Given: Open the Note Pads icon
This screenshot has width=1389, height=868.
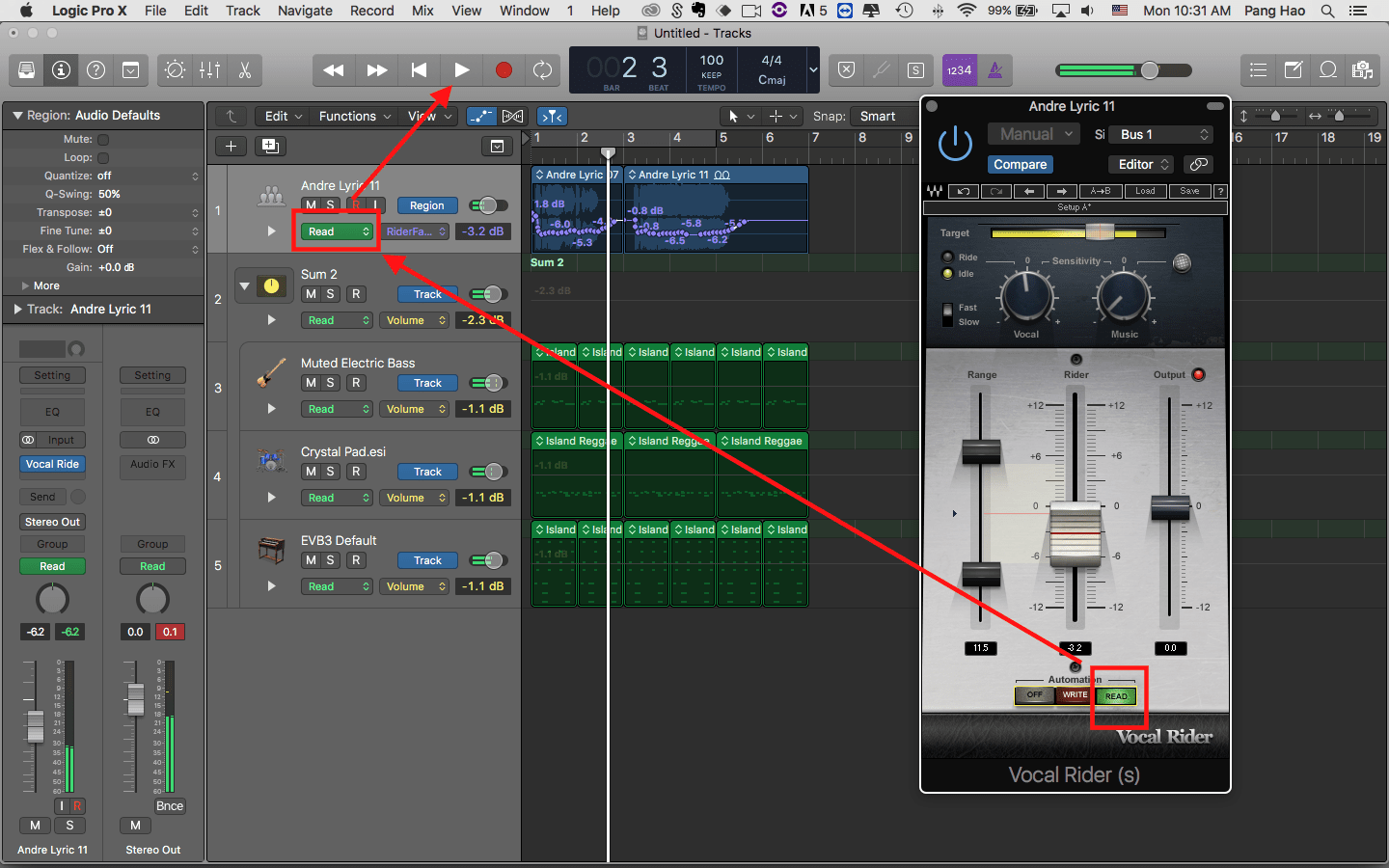Looking at the screenshot, I should (x=1294, y=70).
